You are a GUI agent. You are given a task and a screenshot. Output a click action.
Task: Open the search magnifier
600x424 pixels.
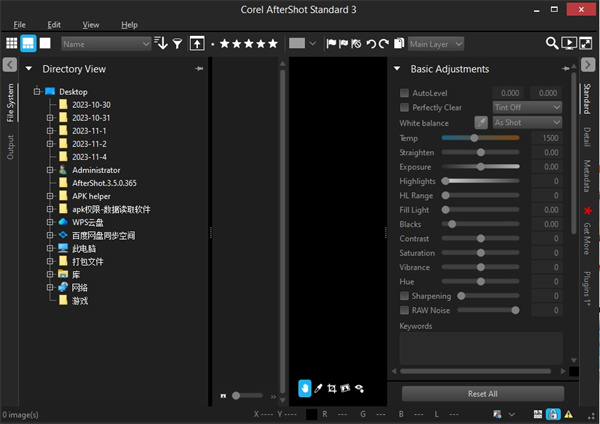[x=551, y=43]
